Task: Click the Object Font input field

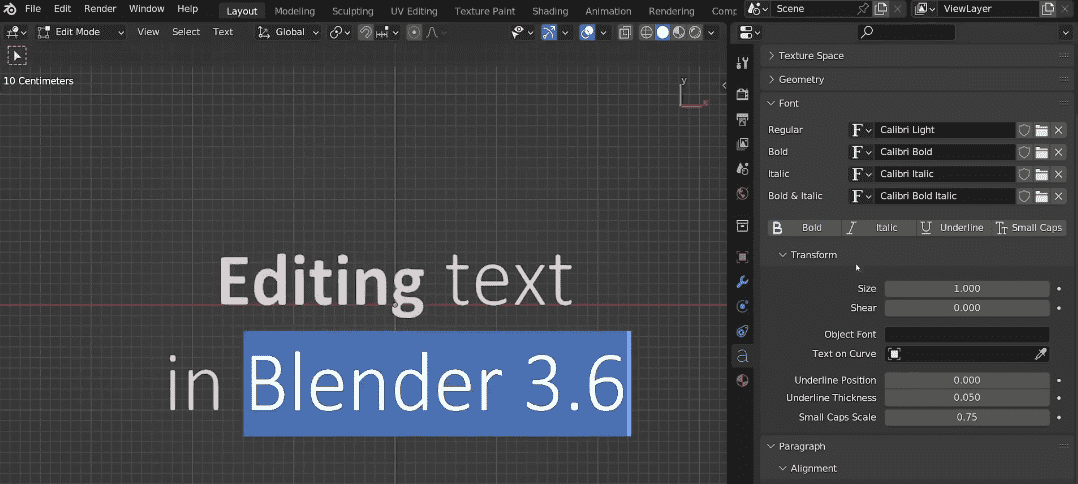Action: coord(966,334)
